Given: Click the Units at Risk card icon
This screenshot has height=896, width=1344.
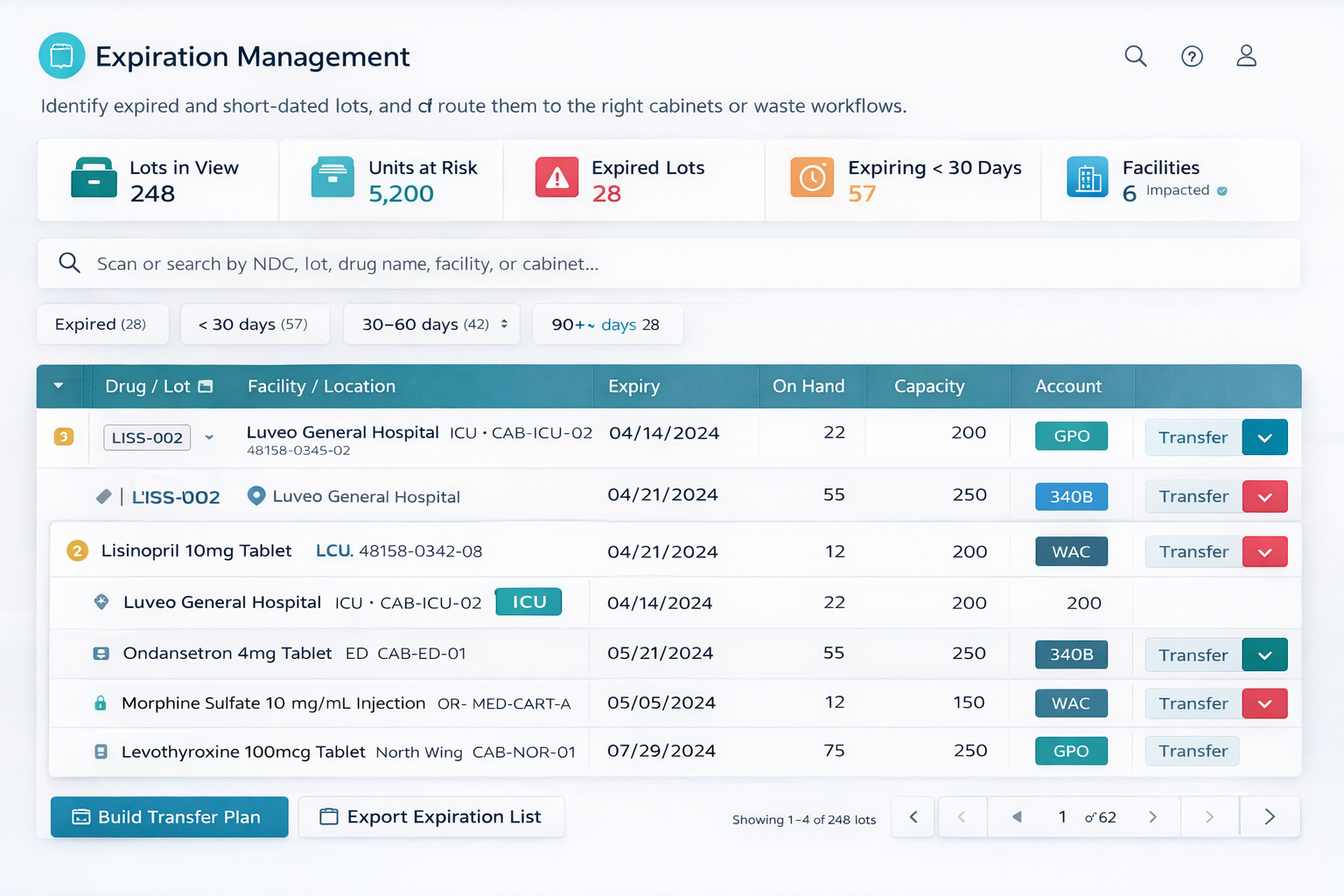Looking at the screenshot, I should point(332,176).
